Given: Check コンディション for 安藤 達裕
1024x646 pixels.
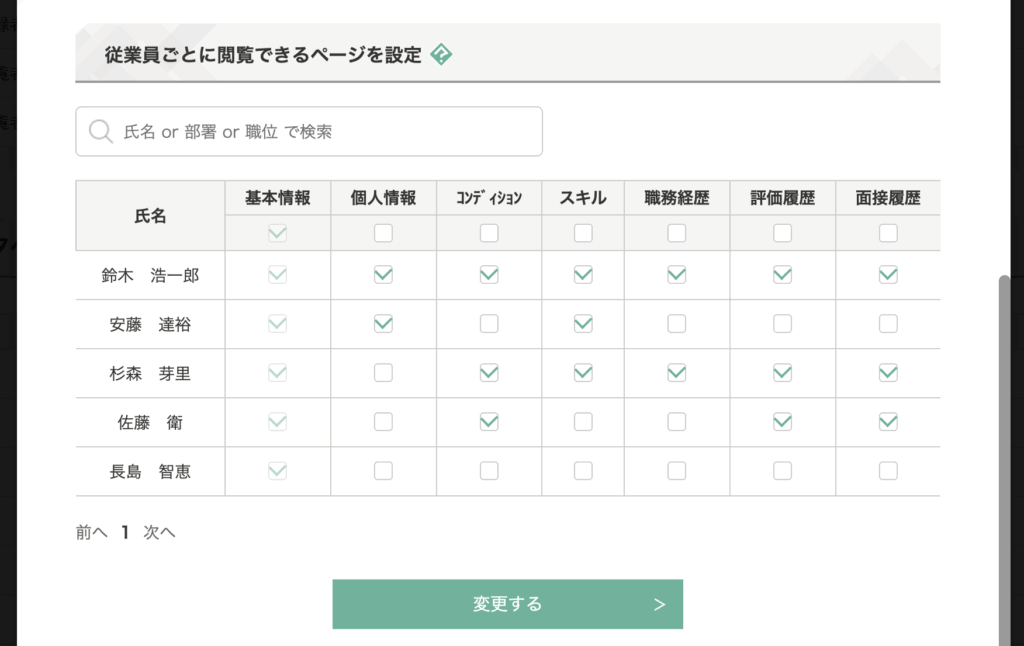Looking at the screenshot, I should (489, 324).
